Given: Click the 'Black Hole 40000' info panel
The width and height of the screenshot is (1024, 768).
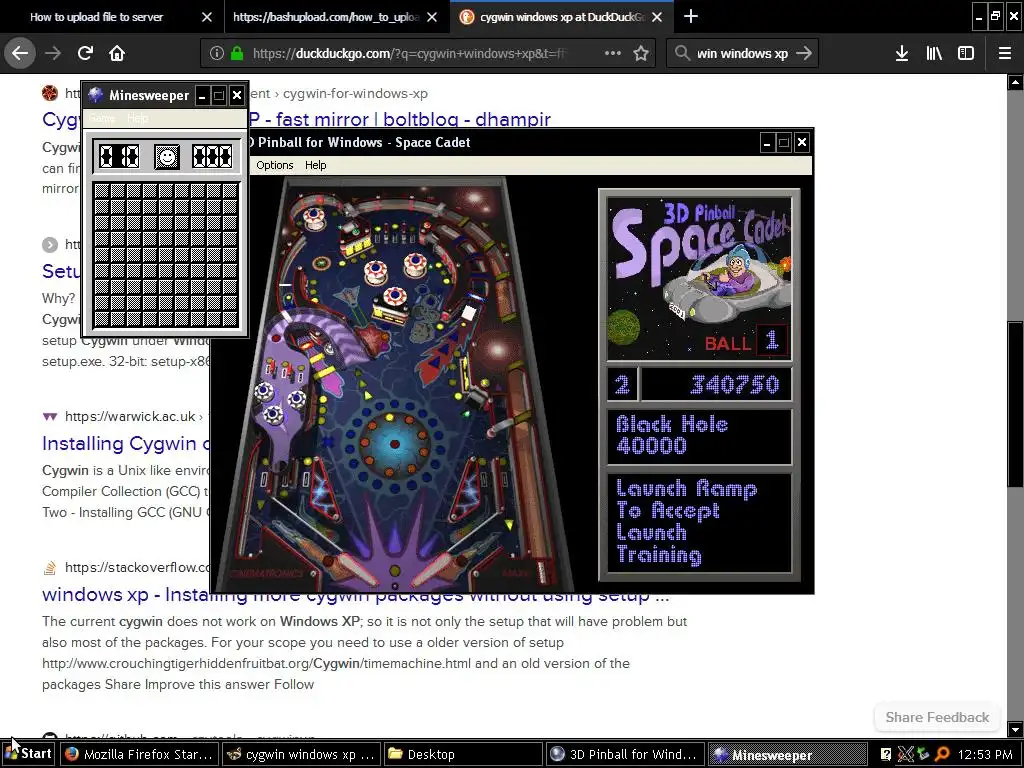Looking at the screenshot, I should point(699,437).
